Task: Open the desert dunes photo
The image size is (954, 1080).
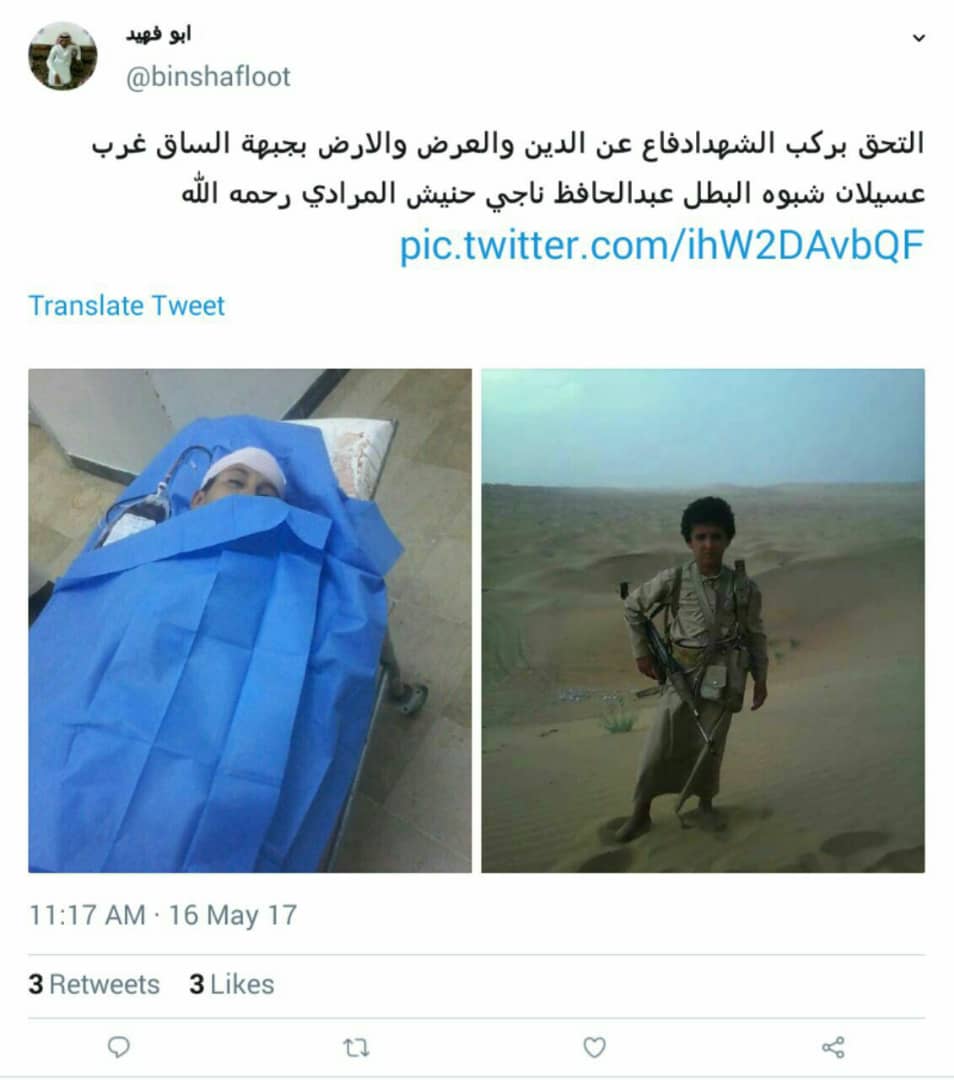Action: point(703,621)
